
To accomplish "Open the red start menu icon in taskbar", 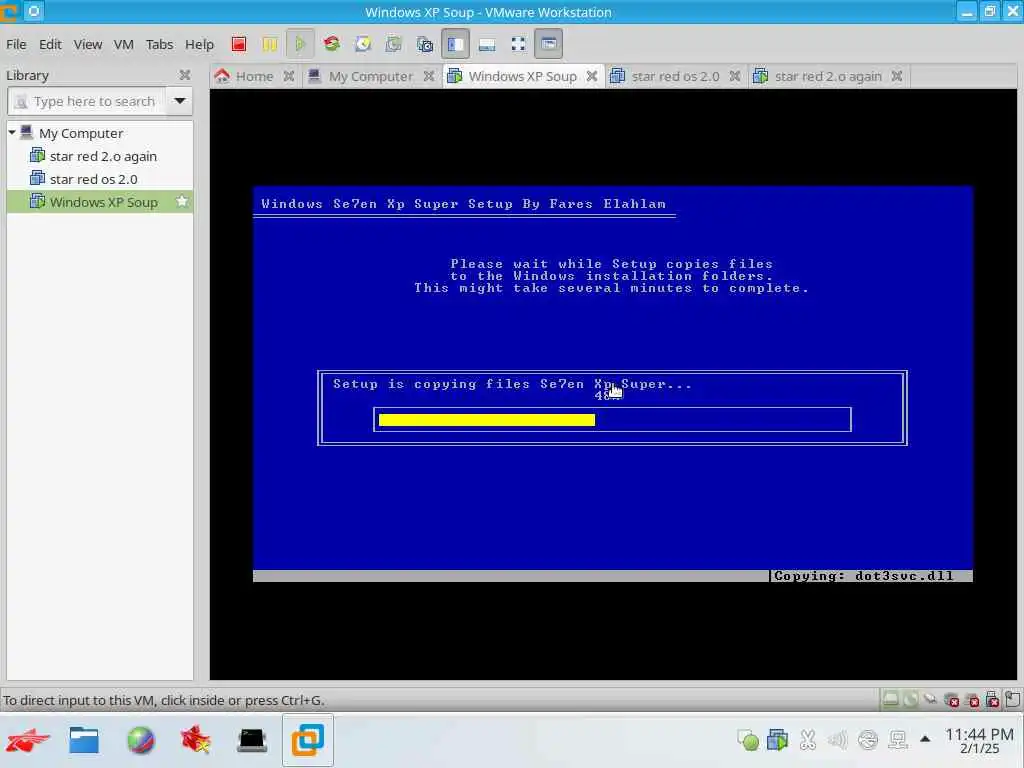I will coord(28,741).
